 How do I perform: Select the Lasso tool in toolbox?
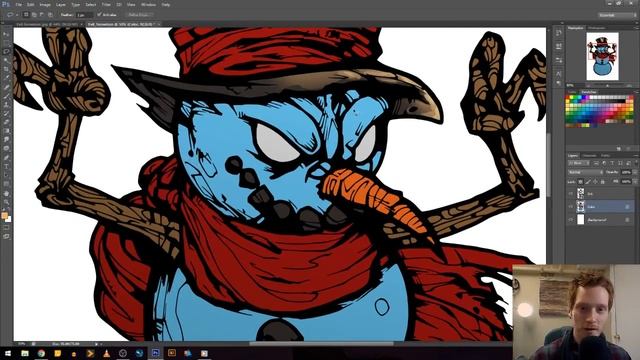click(6, 51)
